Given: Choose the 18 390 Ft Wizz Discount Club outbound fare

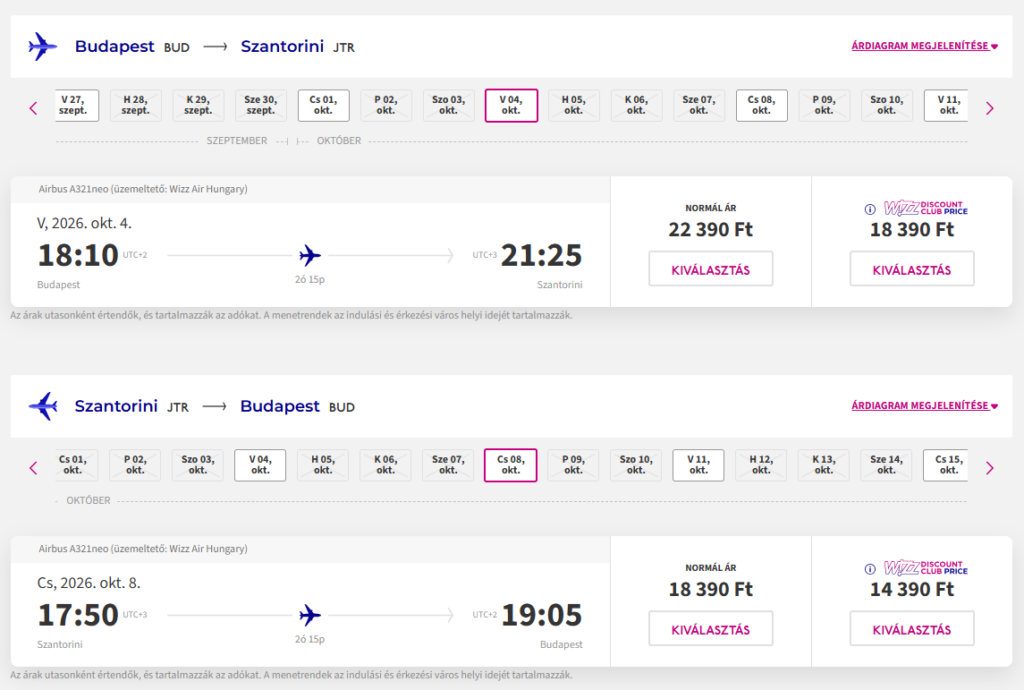Looking at the screenshot, I should coord(911,269).
